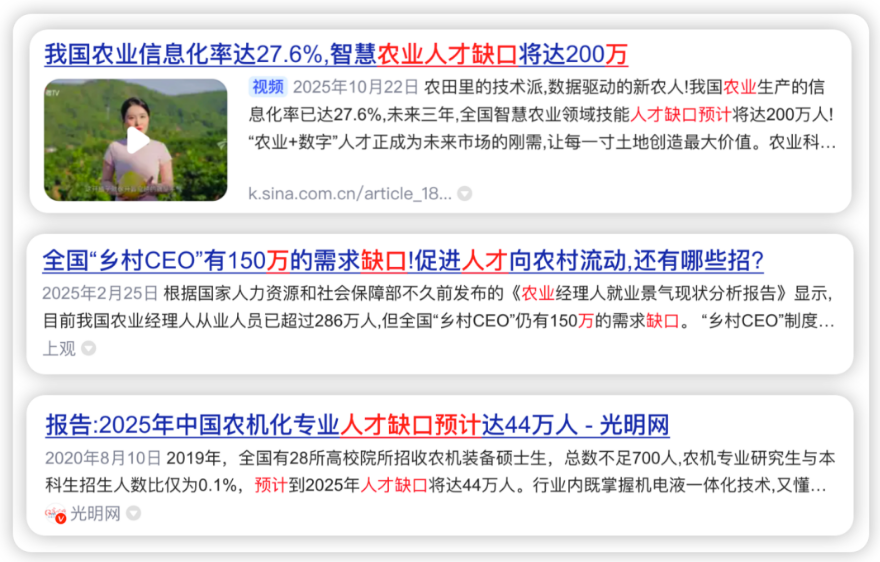Click the 2020年8月10日 date label
The height and width of the screenshot is (562, 880).
[x=103, y=458]
